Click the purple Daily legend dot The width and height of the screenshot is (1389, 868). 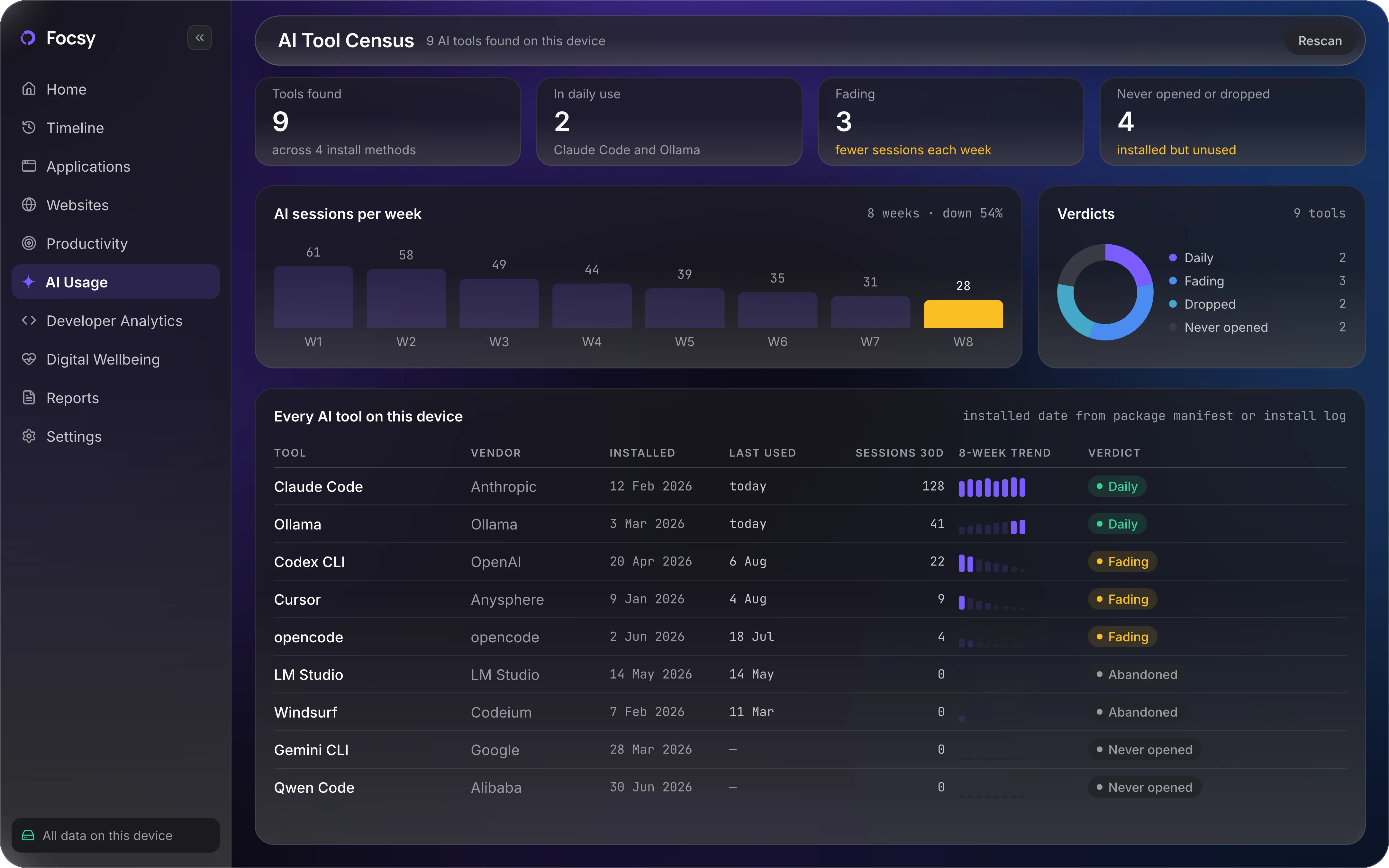click(x=1173, y=257)
